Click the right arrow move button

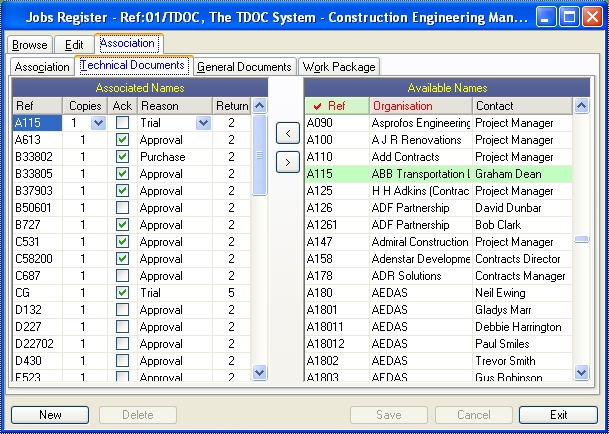(288, 162)
